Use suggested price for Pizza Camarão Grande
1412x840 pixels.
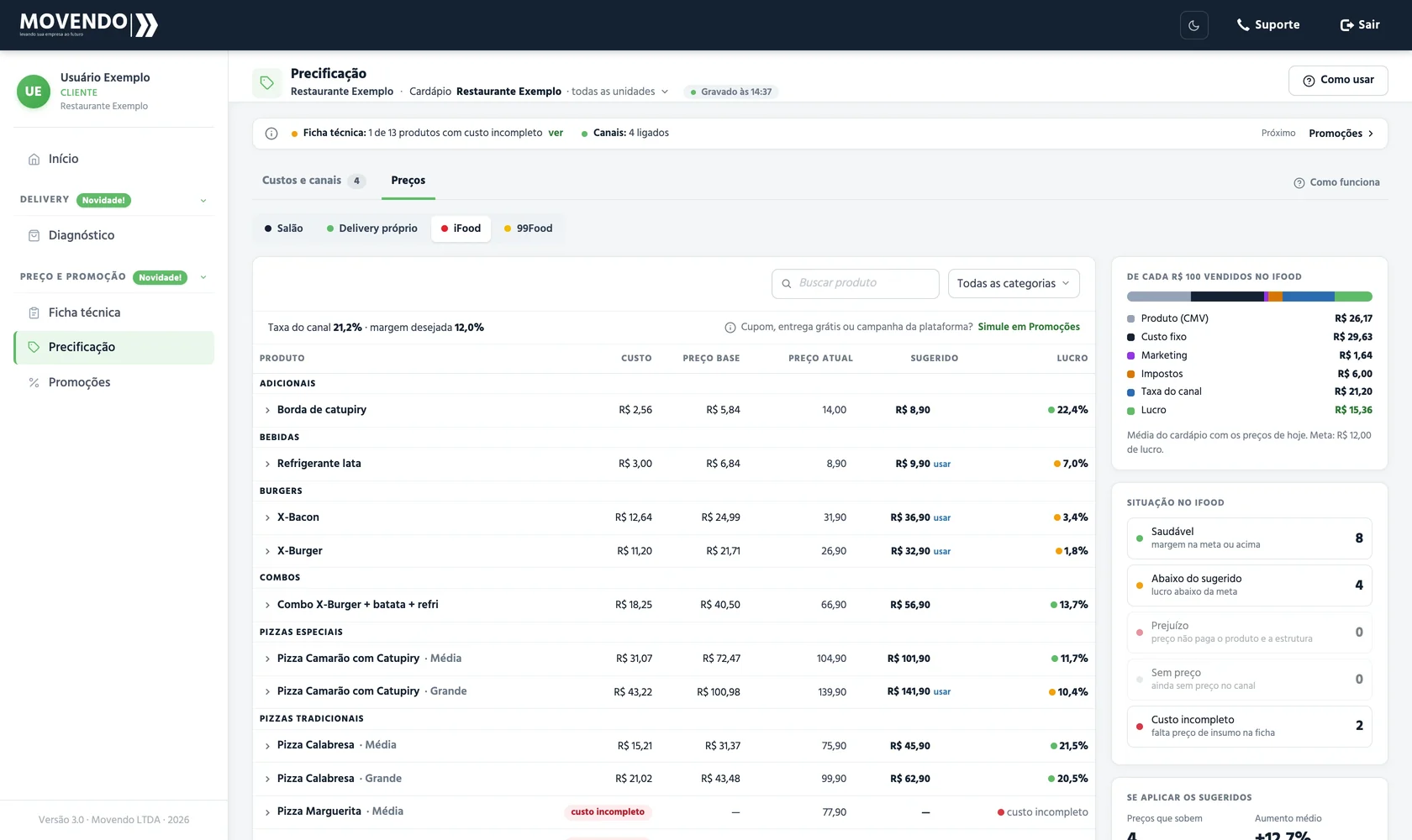[942, 692]
